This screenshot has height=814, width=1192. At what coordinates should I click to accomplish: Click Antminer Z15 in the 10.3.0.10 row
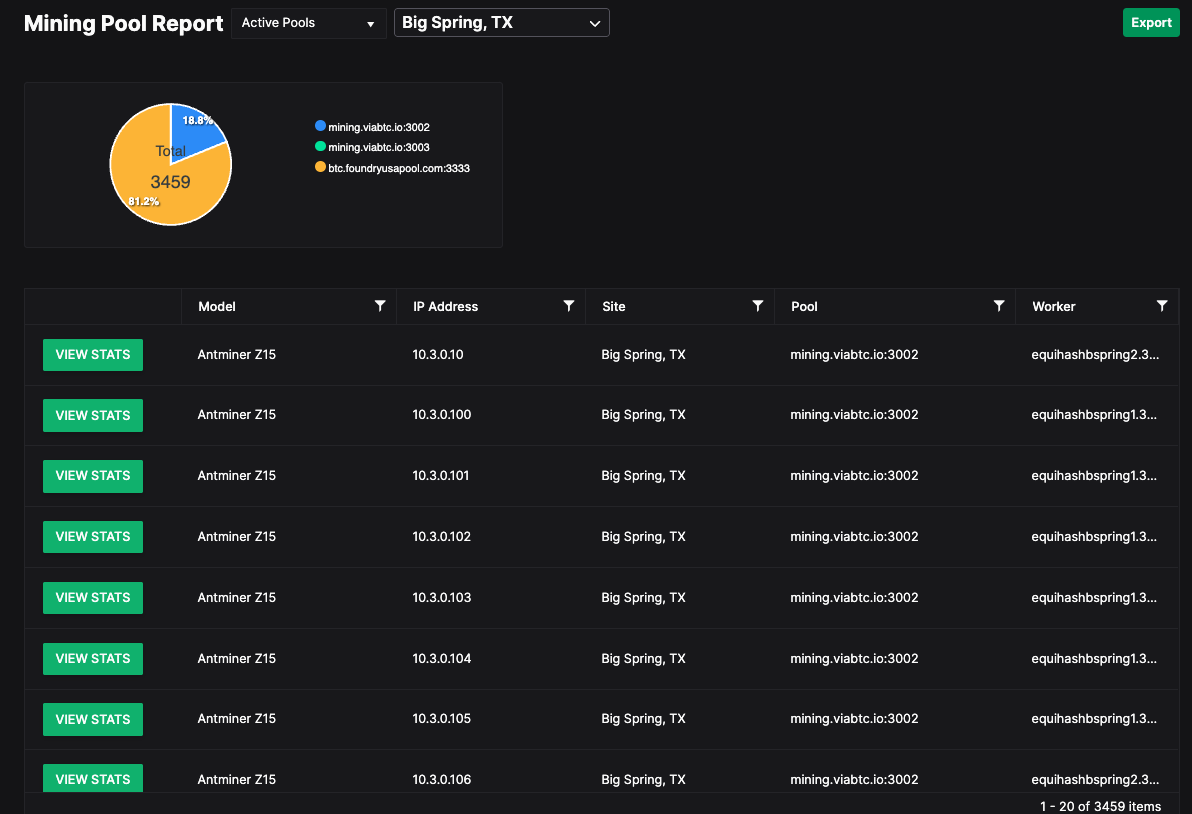(x=236, y=354)
